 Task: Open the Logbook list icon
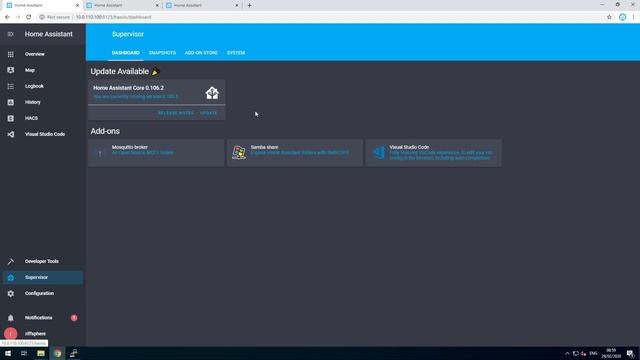(11, 86)
